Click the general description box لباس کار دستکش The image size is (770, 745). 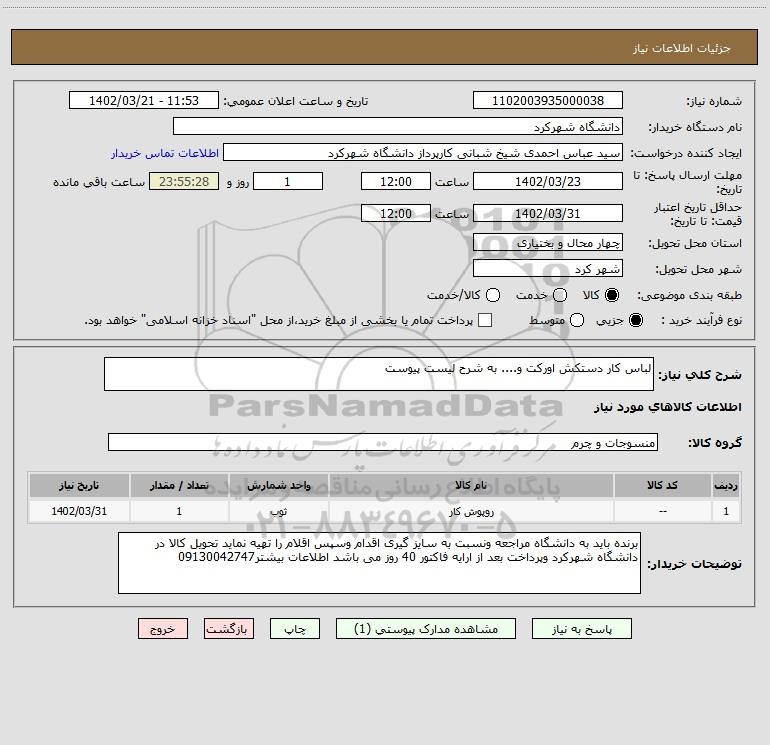[379, 374]
